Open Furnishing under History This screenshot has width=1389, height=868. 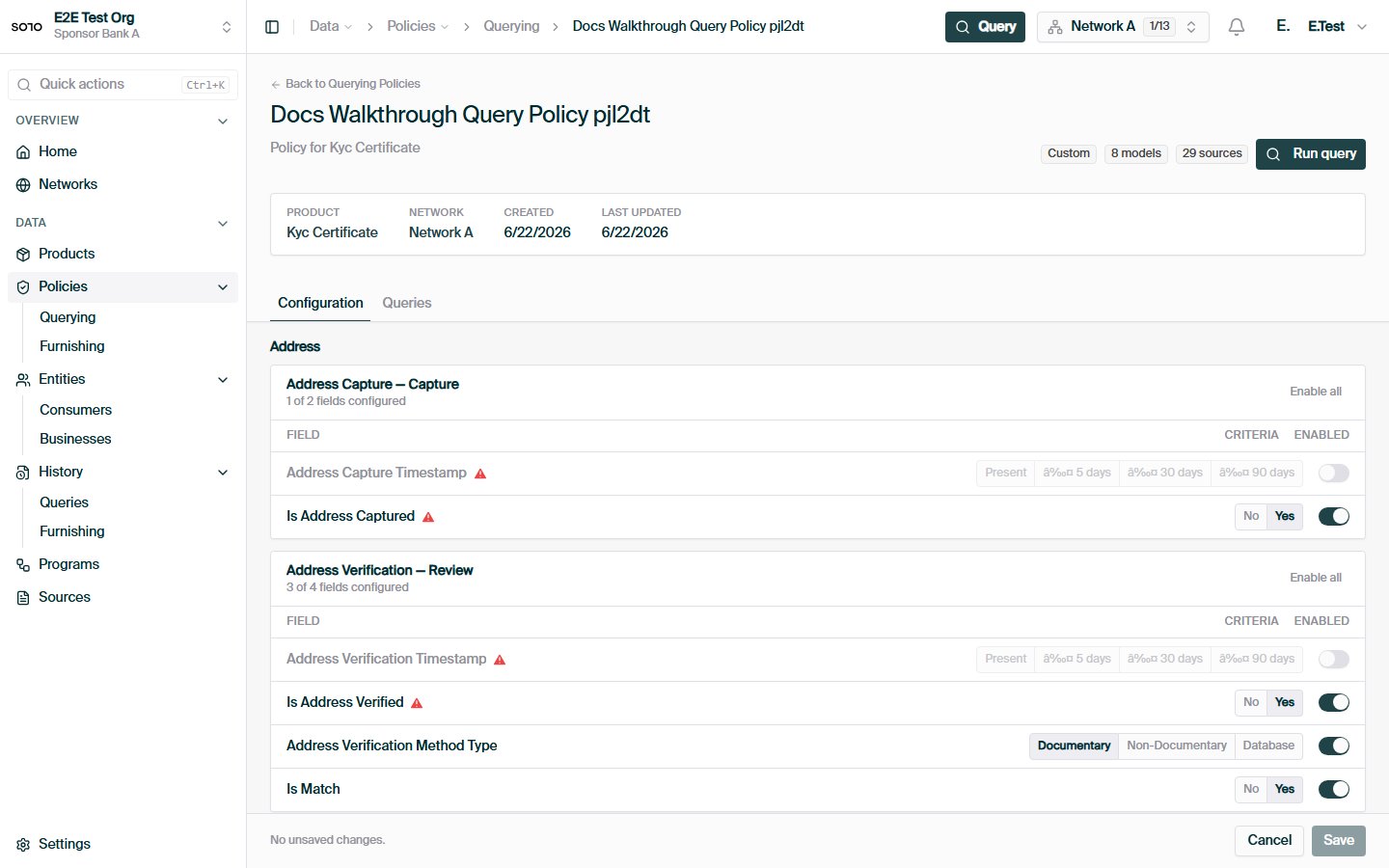point(72,531)
